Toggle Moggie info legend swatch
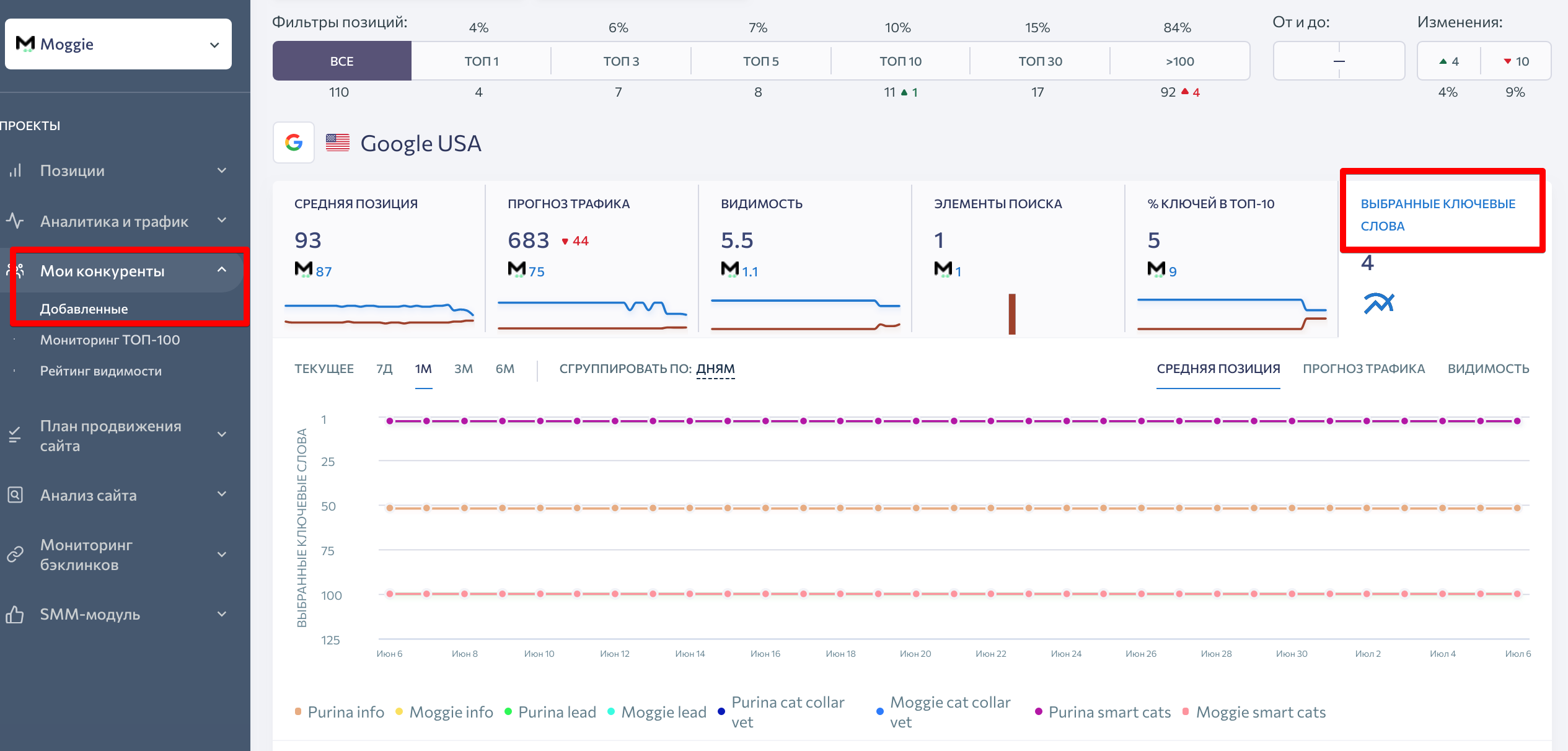The image size is (1568, 751). (x=399, y=711)
